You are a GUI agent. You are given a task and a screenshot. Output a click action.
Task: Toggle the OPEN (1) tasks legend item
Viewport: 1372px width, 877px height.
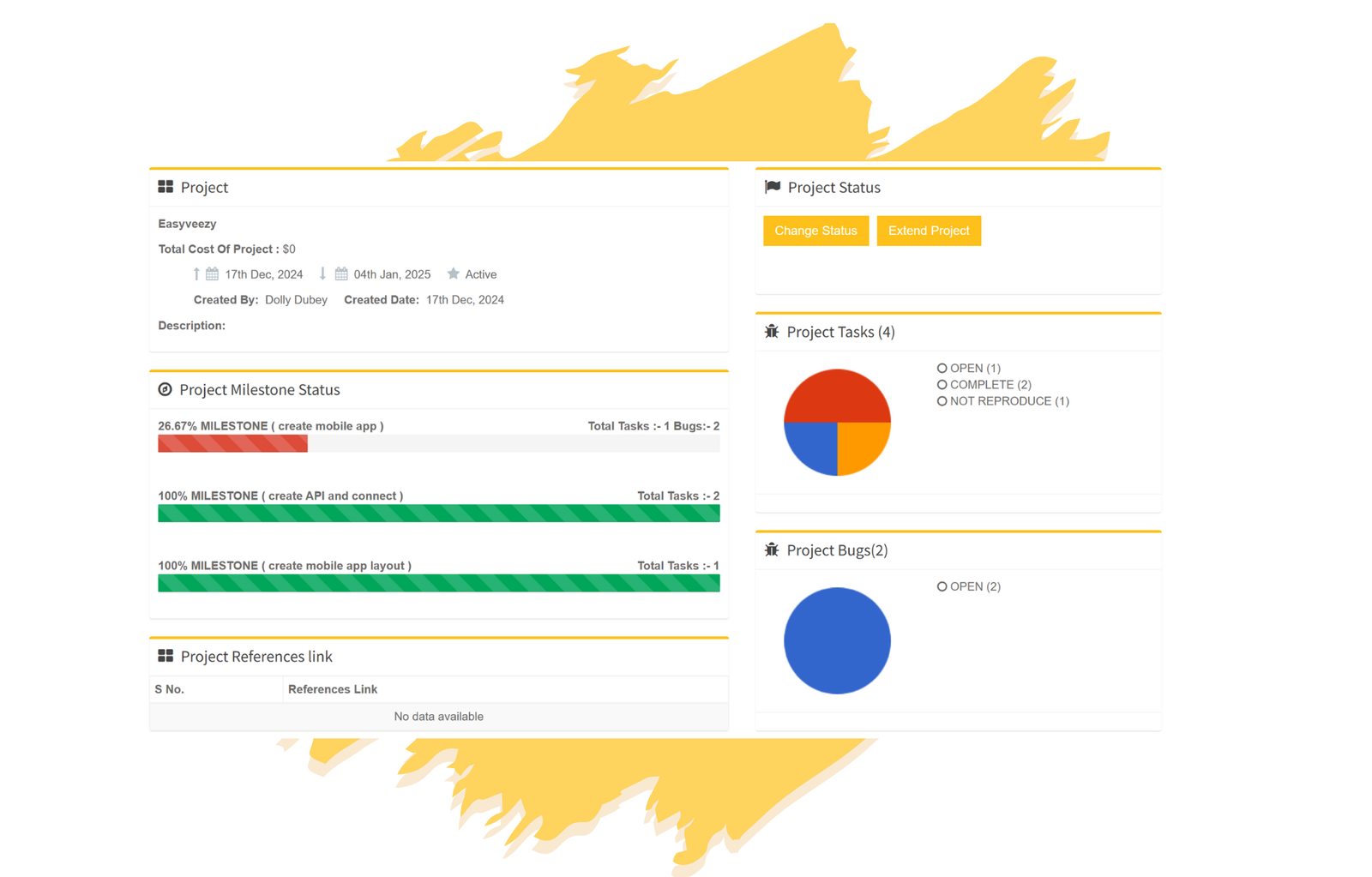coord(969,369)
